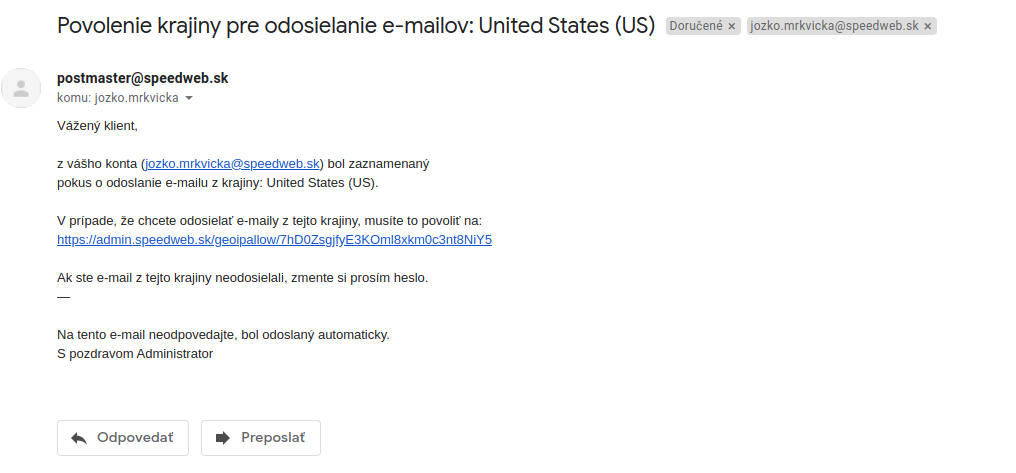This screenshot has height=473, width=1016.
Task: Click the sender's avatar icon
Action: 21,88
